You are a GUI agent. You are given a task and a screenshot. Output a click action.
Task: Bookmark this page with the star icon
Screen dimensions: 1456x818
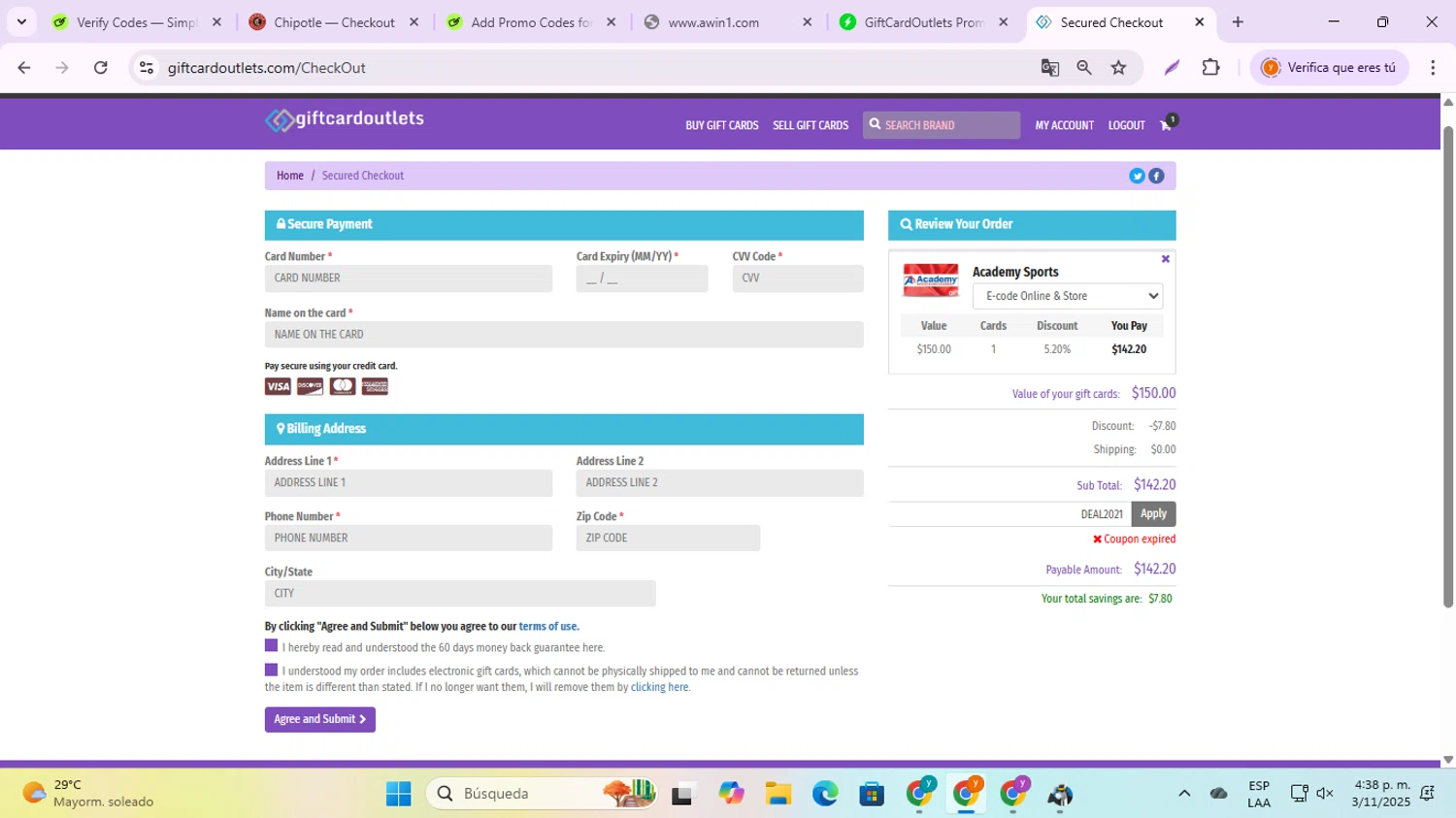pyautogui.click(x=1119, y=67)
